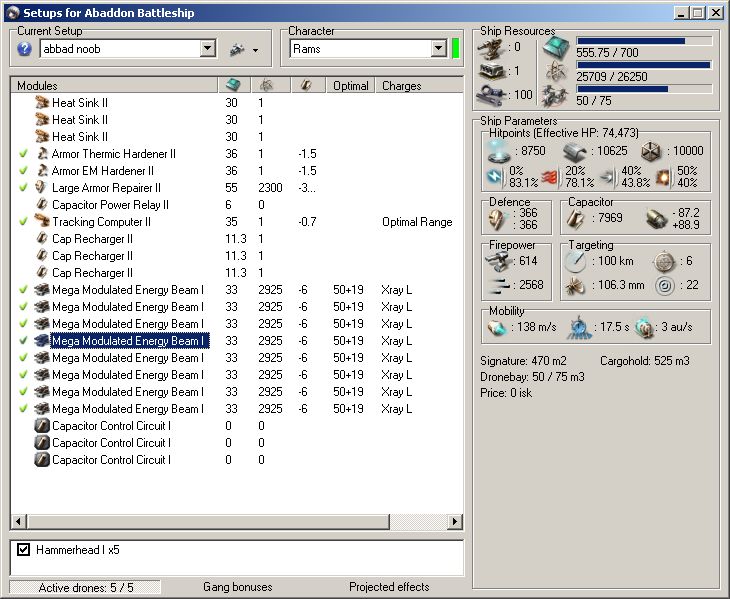Sort by the Modules column header
This screenshot has width=730, height=599.
114,85
